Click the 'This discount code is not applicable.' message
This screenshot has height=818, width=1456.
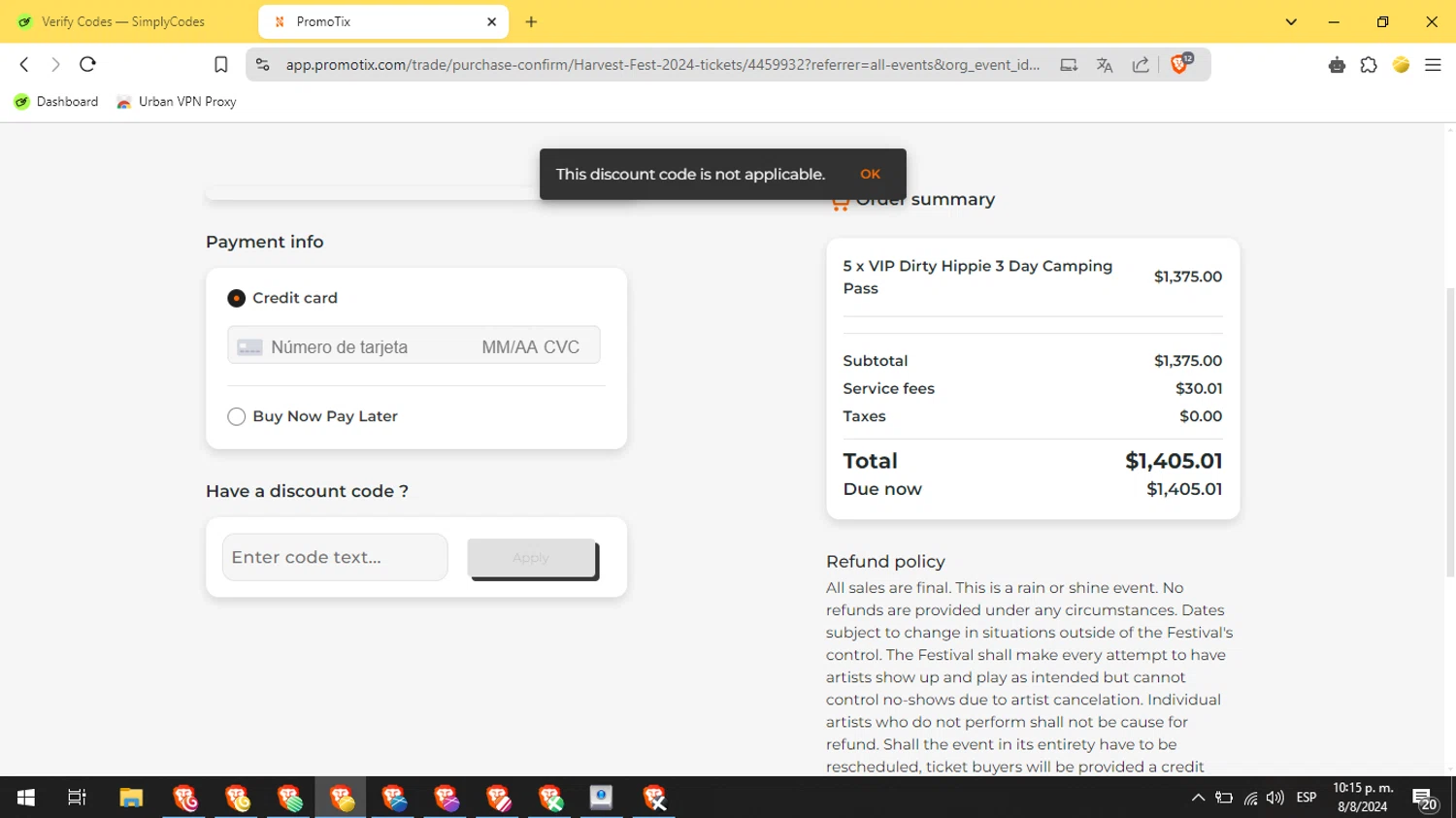(690, 175)
